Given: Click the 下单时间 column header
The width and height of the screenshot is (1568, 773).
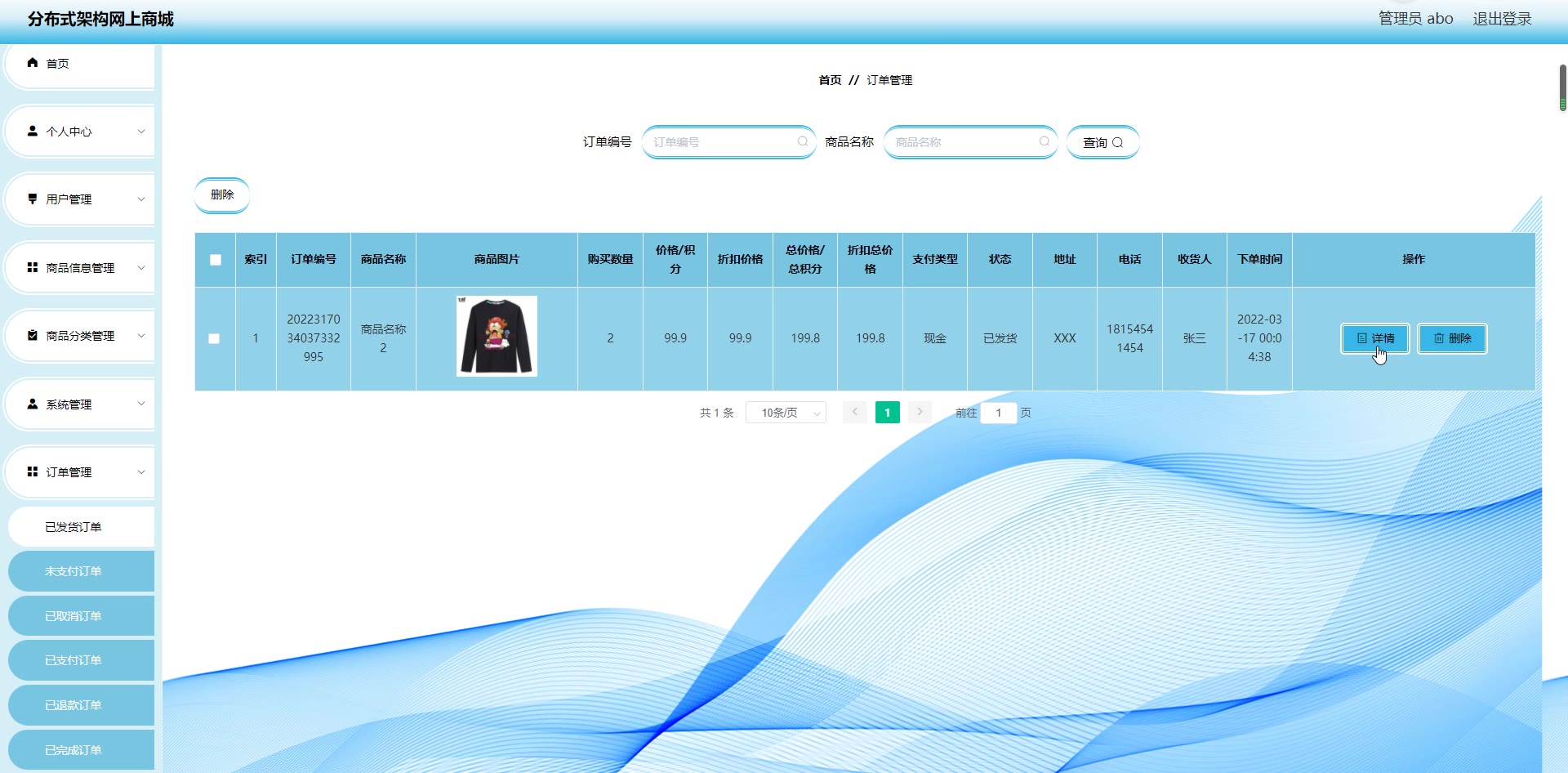Looking at the screenshot, I should (1259, 259).
